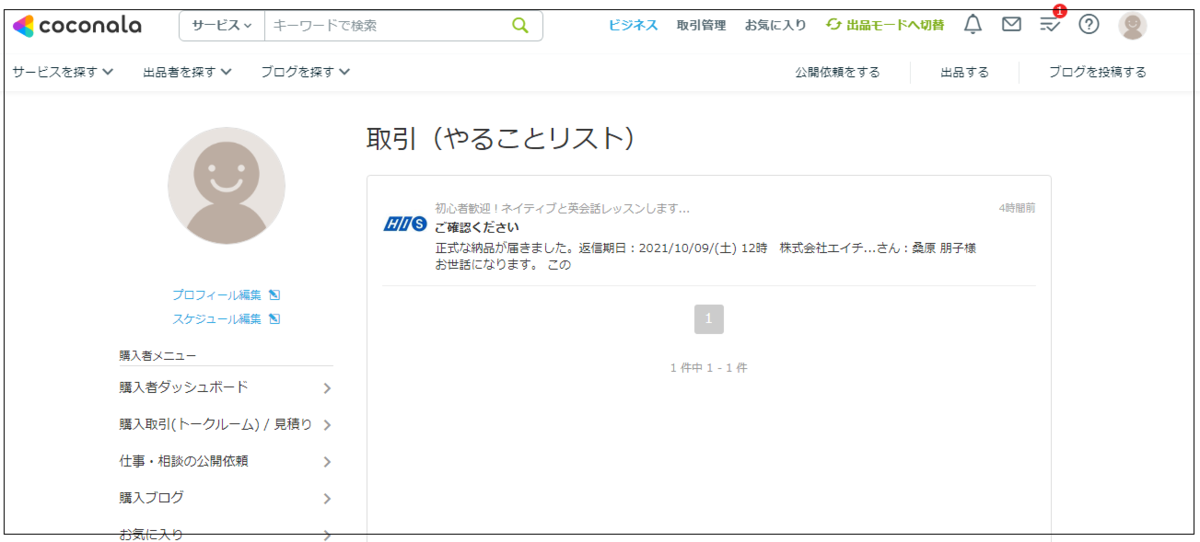Image resolution: width=1200 pixels, height=542 pixels.
Task: Open お気に入り in the header
Action: tap(775, 25)
